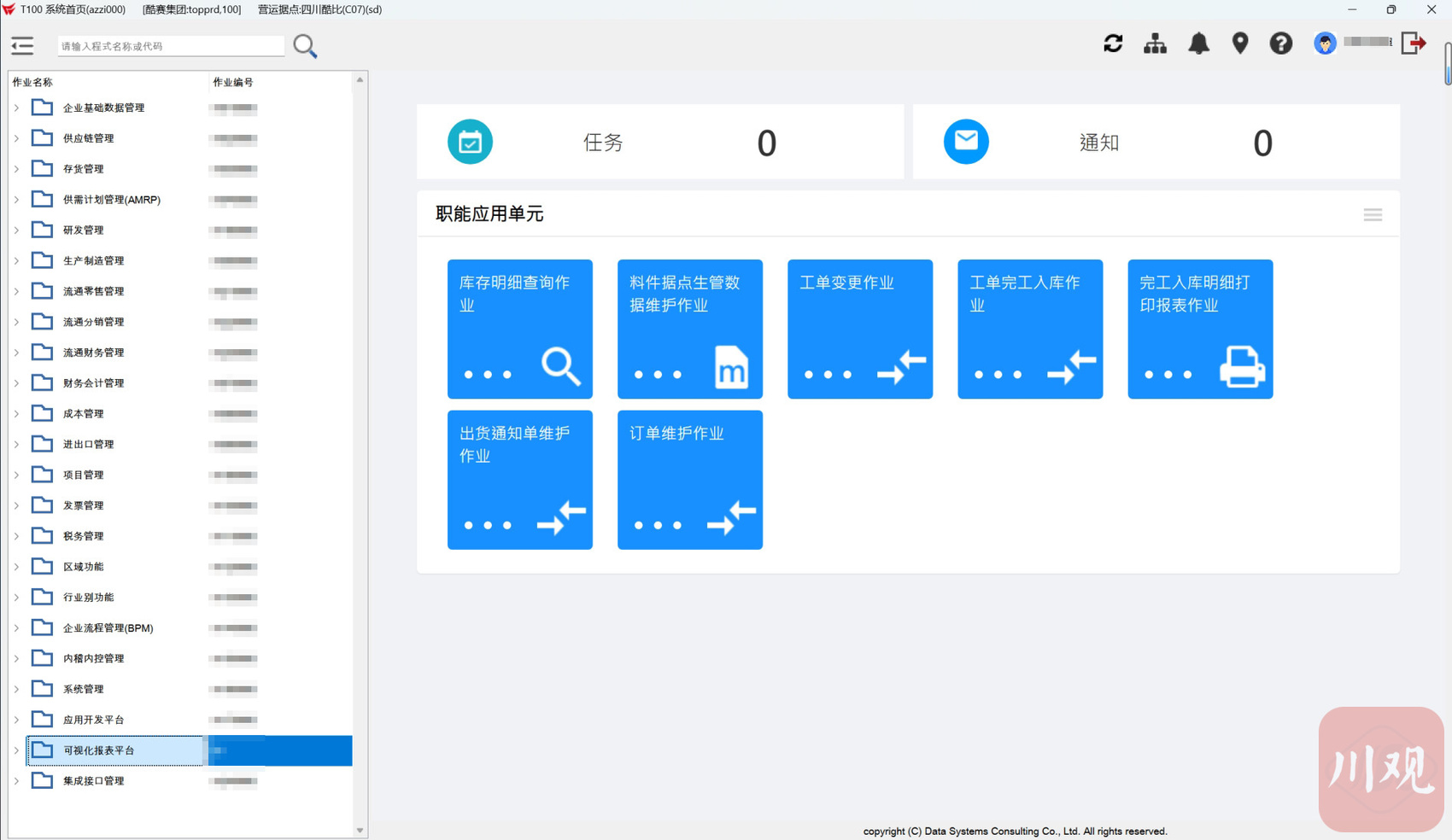
Task: Open the 库存明细查询作业 tile
Action: pyautogui.click(x=519, y=329)
